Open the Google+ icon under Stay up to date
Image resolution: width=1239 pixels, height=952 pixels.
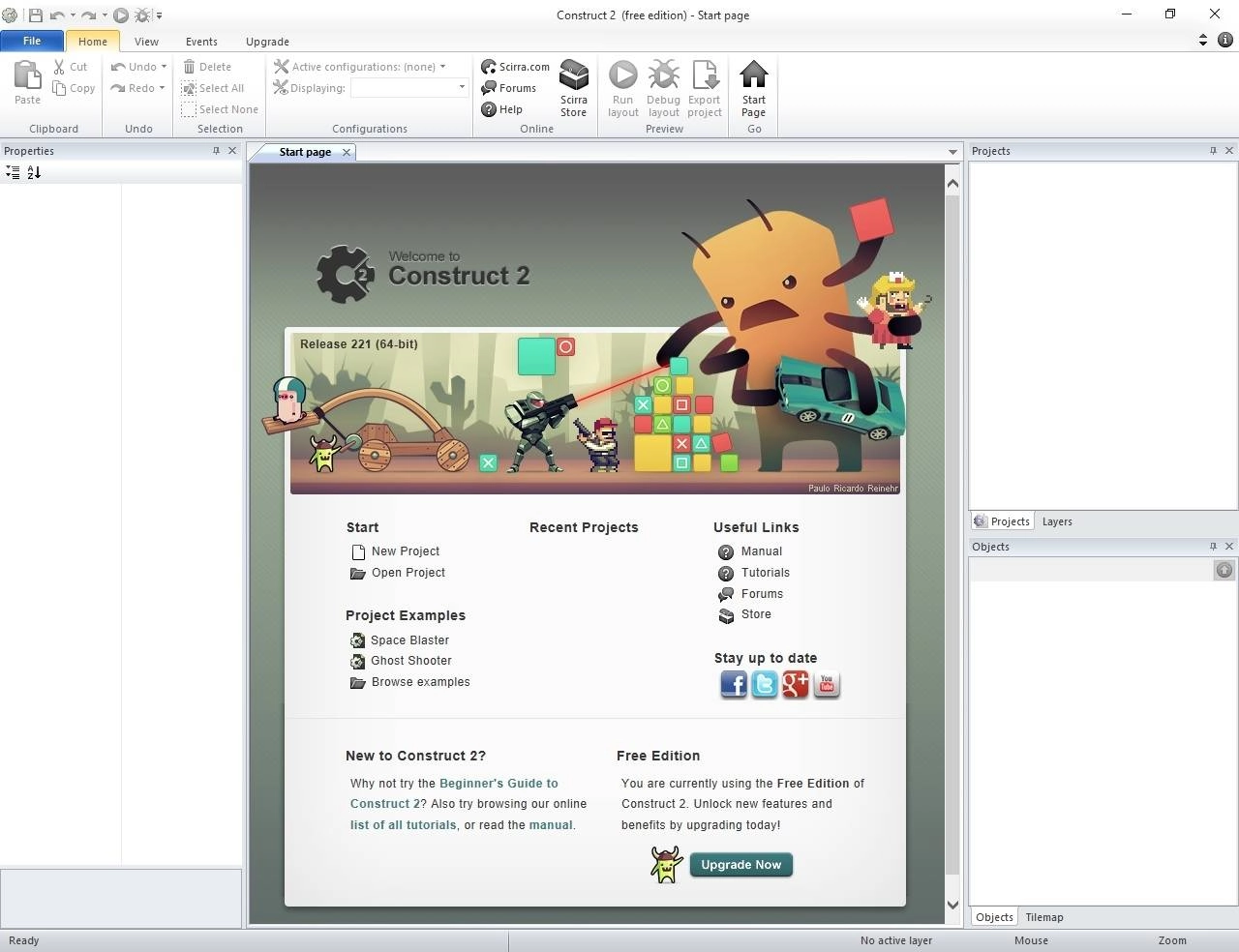tap(796, 685)
